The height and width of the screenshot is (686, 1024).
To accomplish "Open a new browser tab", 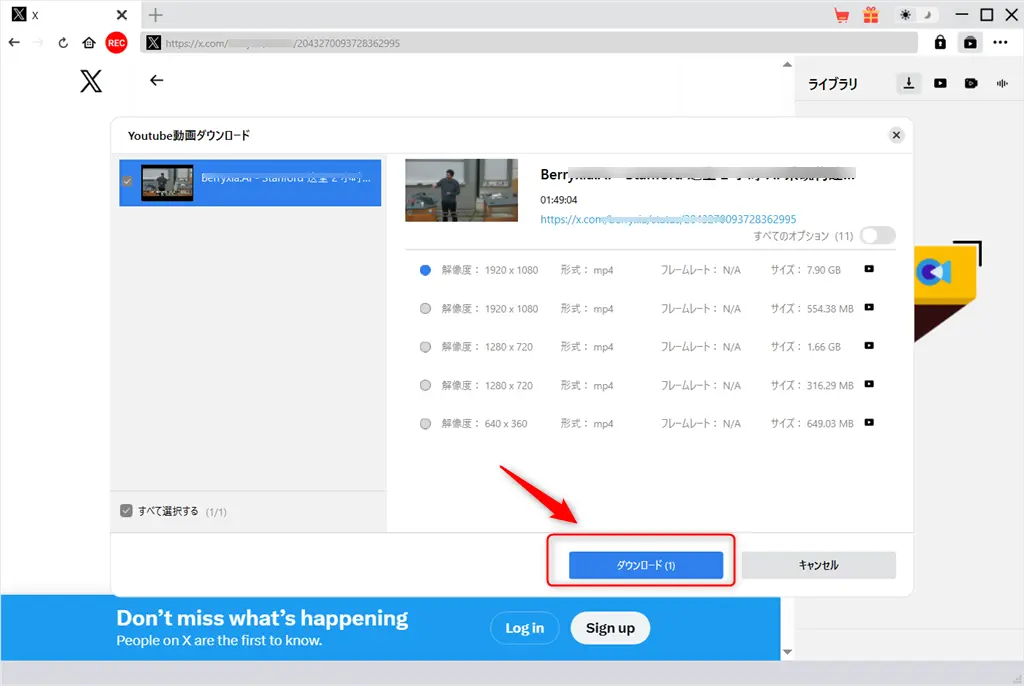I will click(156, 15).
